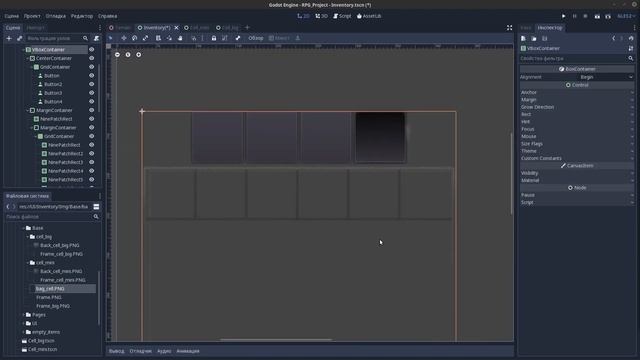Open the Проект menu
The width and height of the screenshot is (640, 360).
(32, 16)
